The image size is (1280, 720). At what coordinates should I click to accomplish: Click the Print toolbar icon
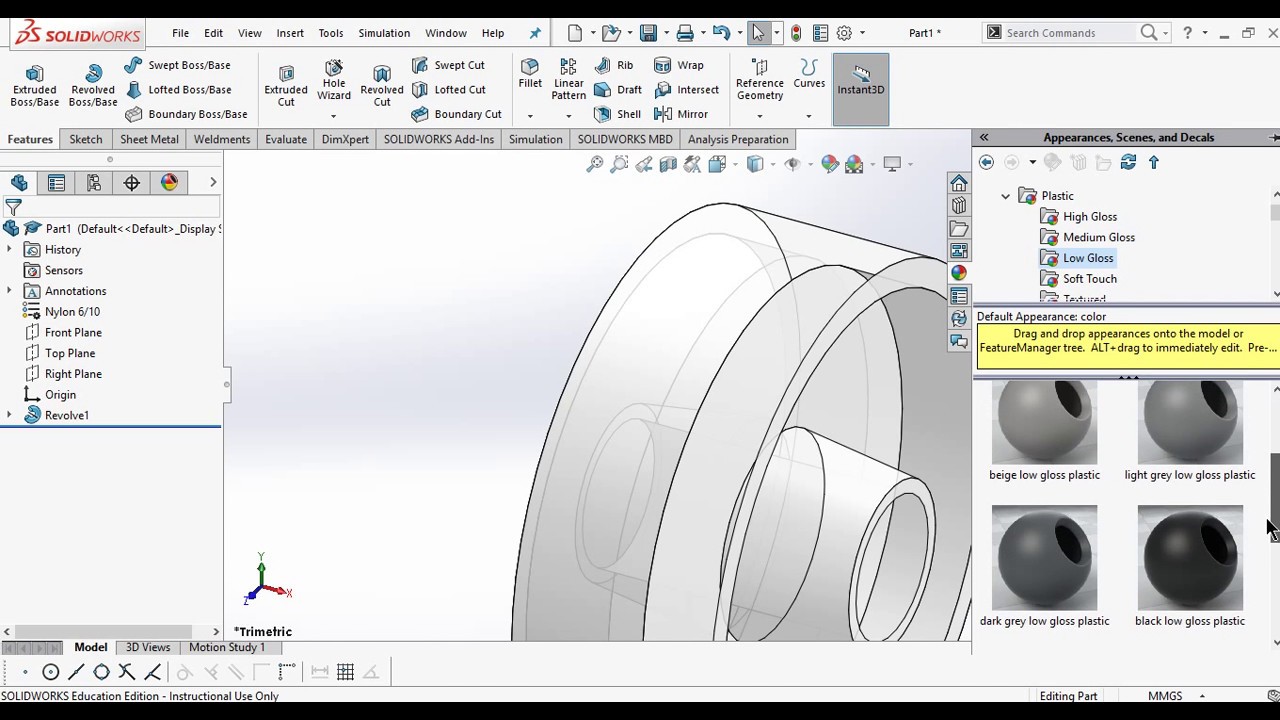point(685,33)
